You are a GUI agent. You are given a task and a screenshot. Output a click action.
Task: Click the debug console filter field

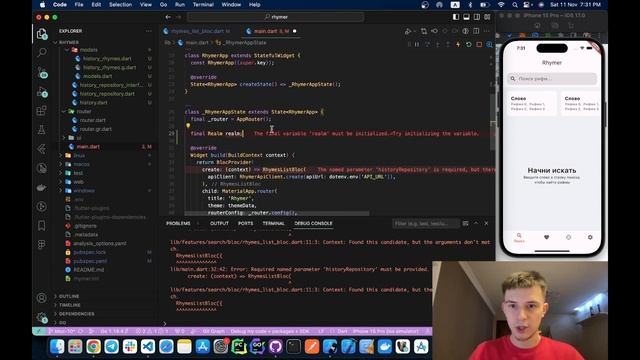[426, 224]
